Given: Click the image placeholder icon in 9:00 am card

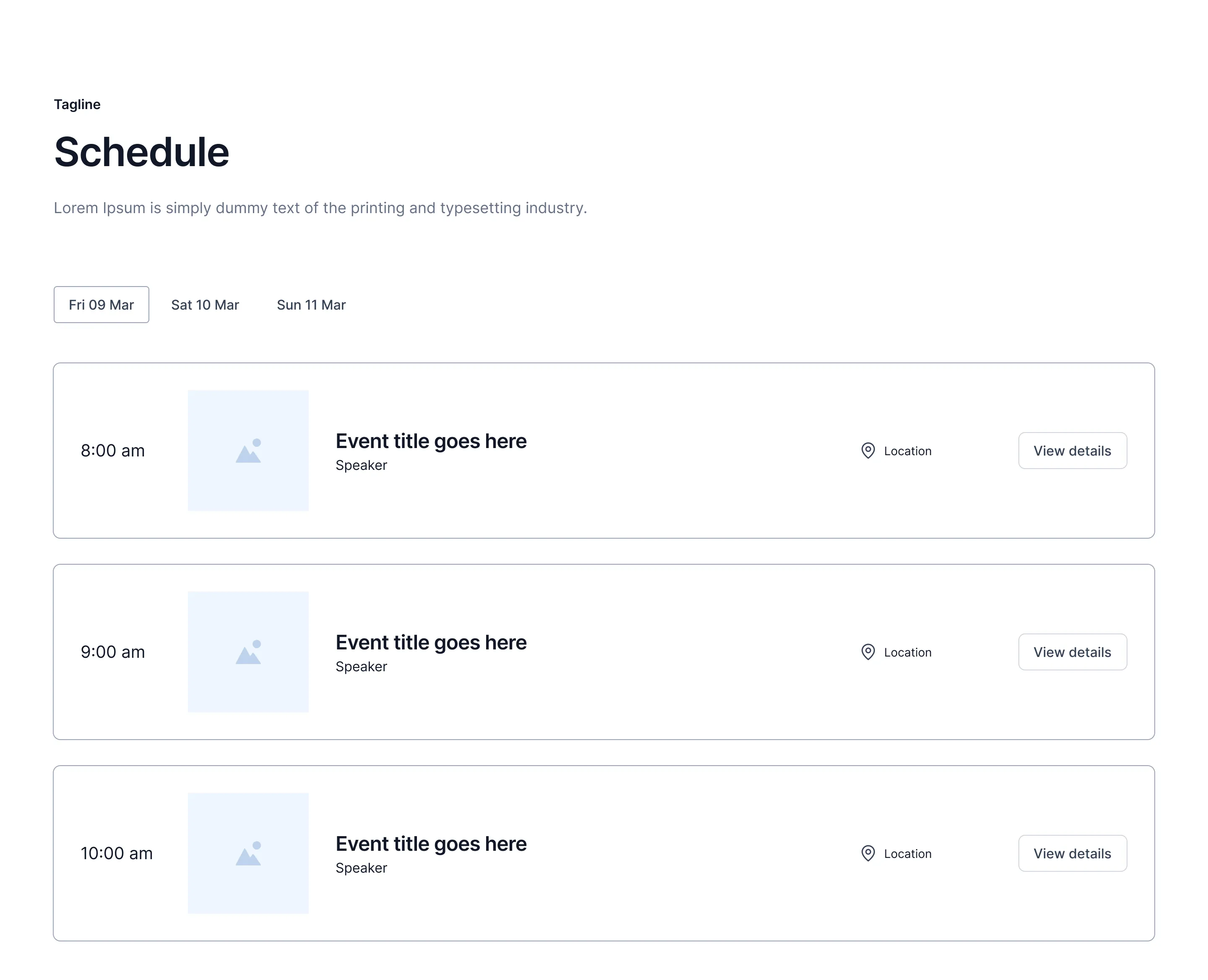Looking at the screenshot, I should (x=248, y=652).
